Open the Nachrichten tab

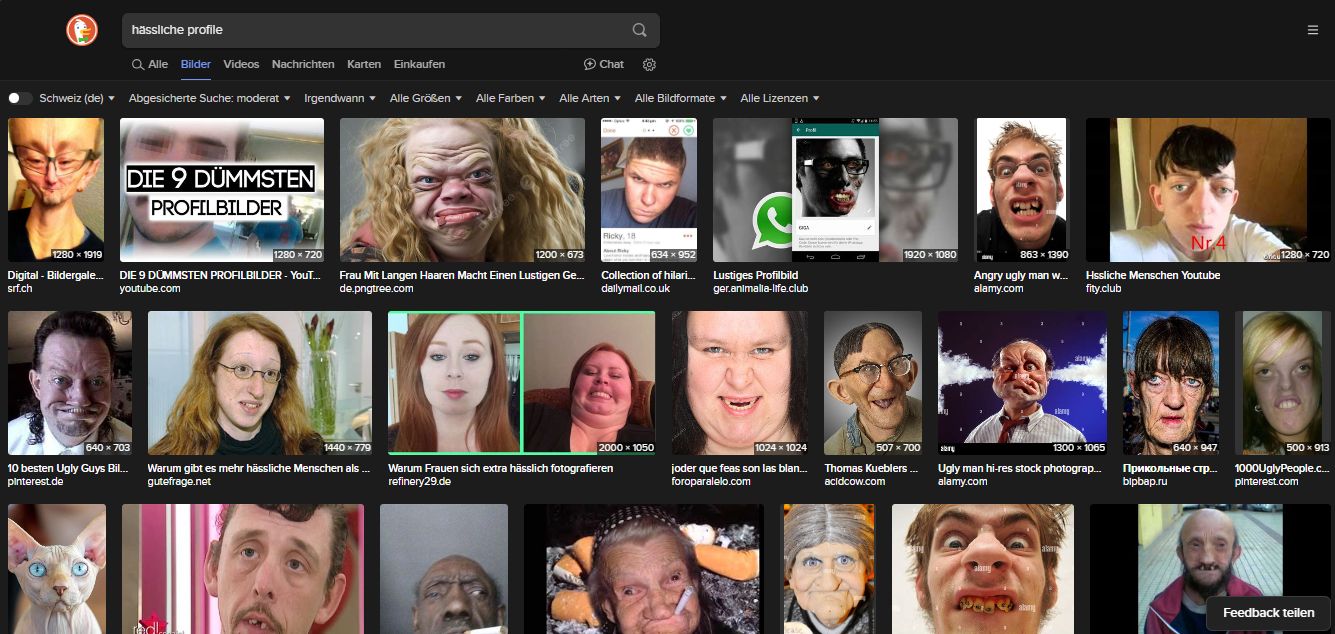coord(303,64)
